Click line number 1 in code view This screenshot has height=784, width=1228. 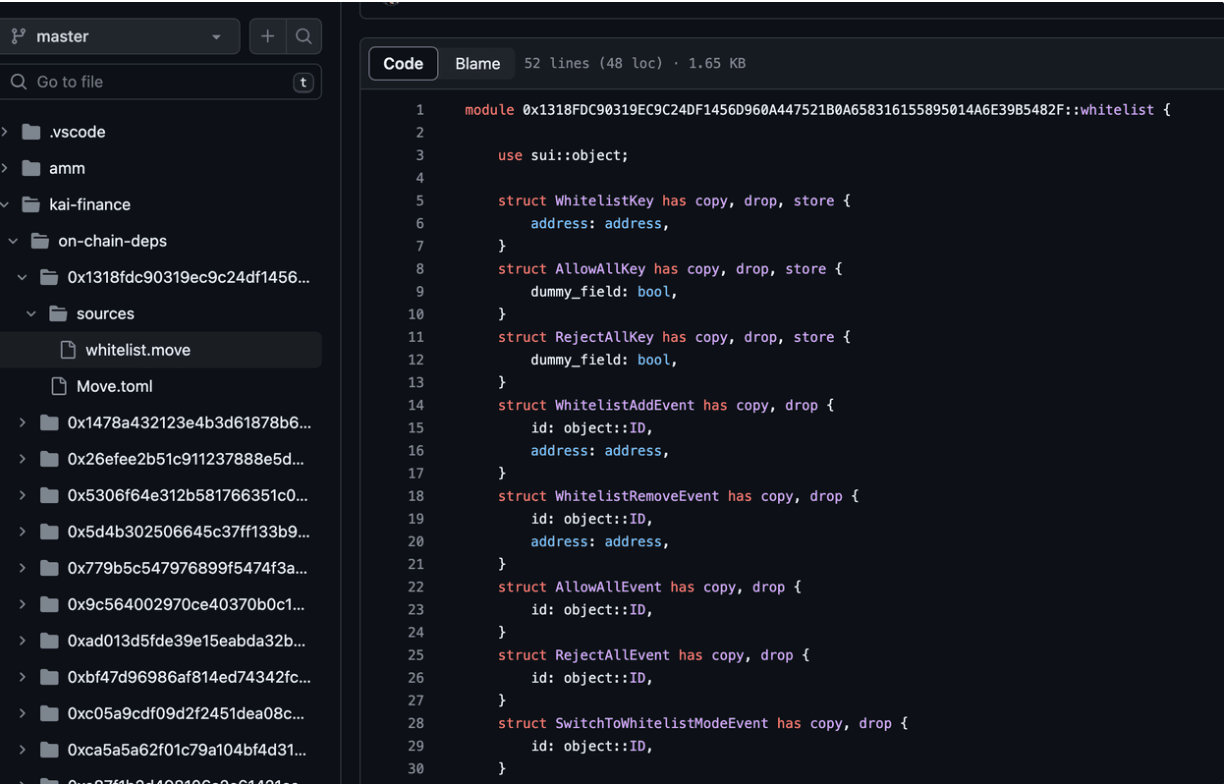[x=420, y=110]
